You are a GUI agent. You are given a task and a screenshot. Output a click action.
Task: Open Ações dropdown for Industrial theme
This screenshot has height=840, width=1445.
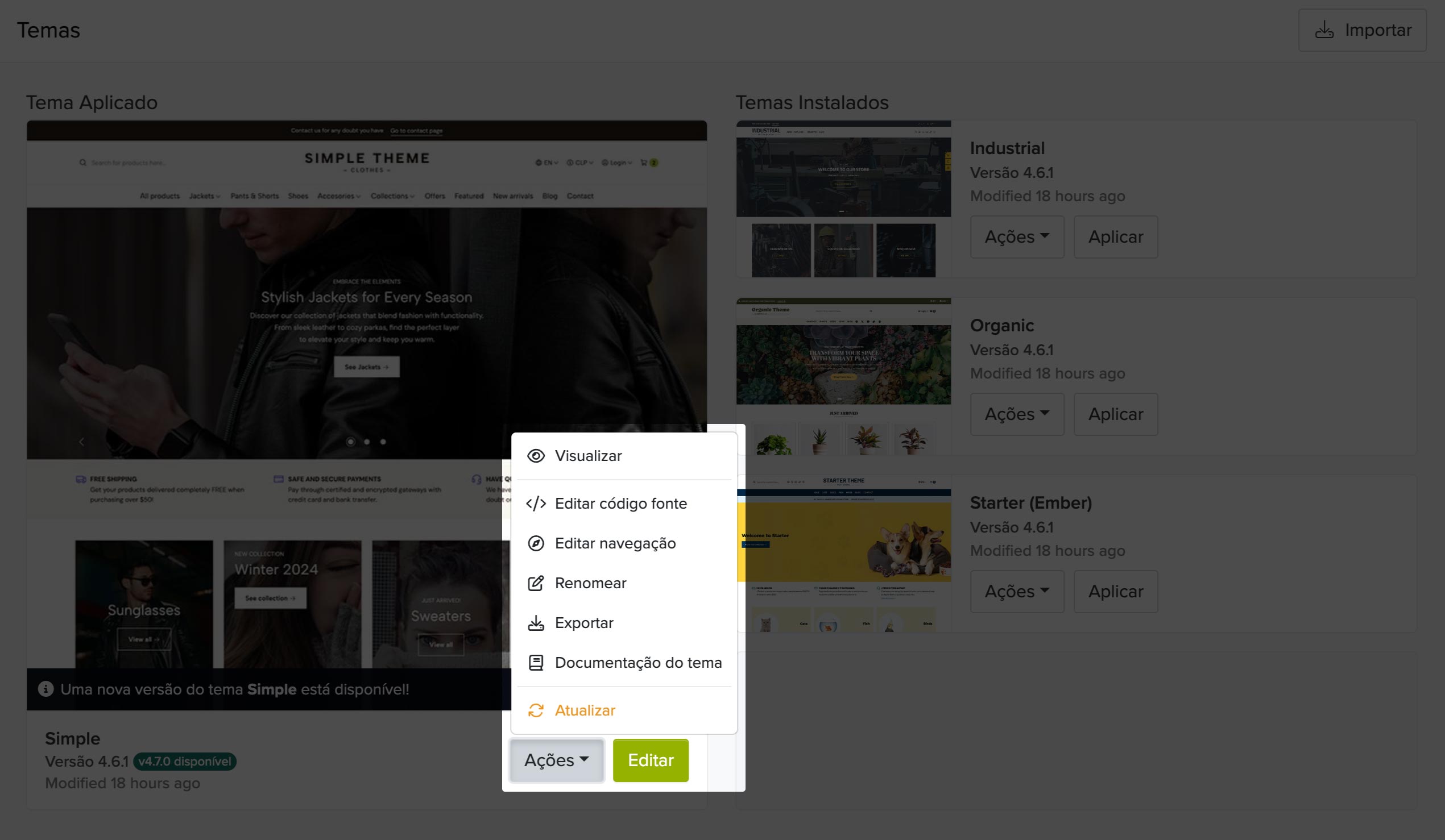tap(1017, 236)
